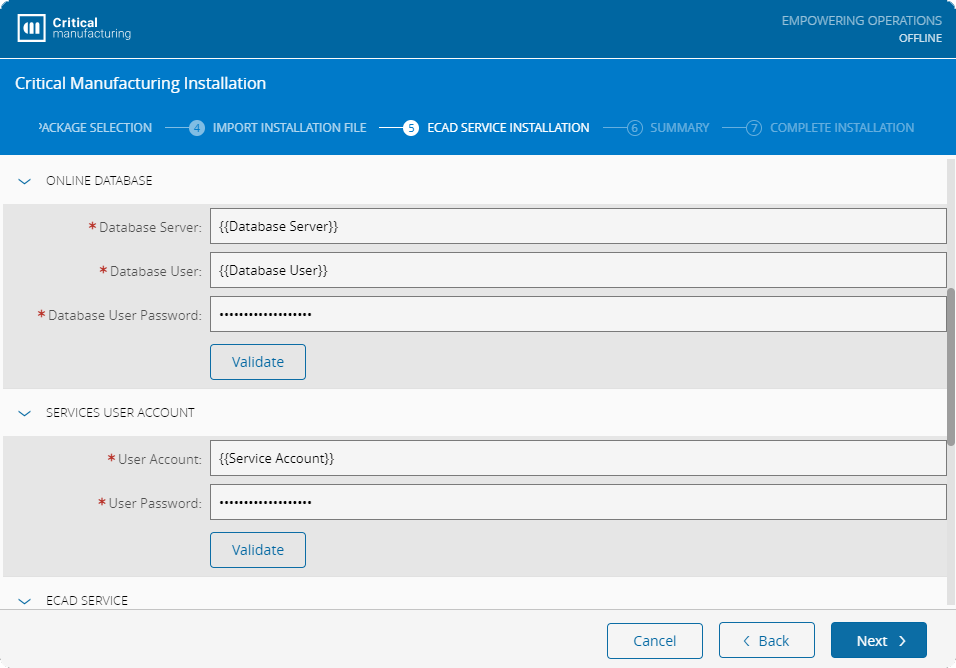Click the Critical Manufacturing logo icon
Viewport: 956px width, 668px height.
32,28
